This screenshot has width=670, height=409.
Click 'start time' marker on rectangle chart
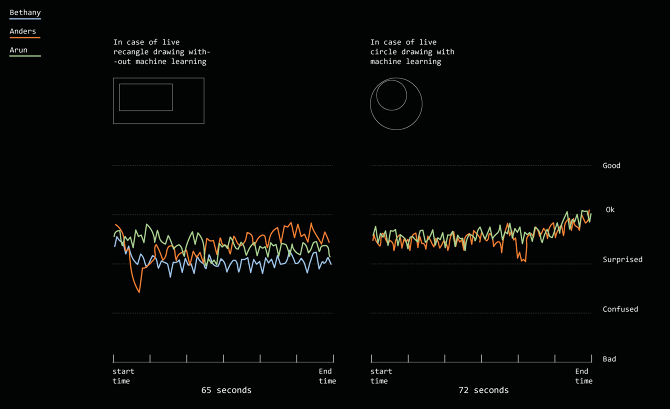[x=122, y=376]
